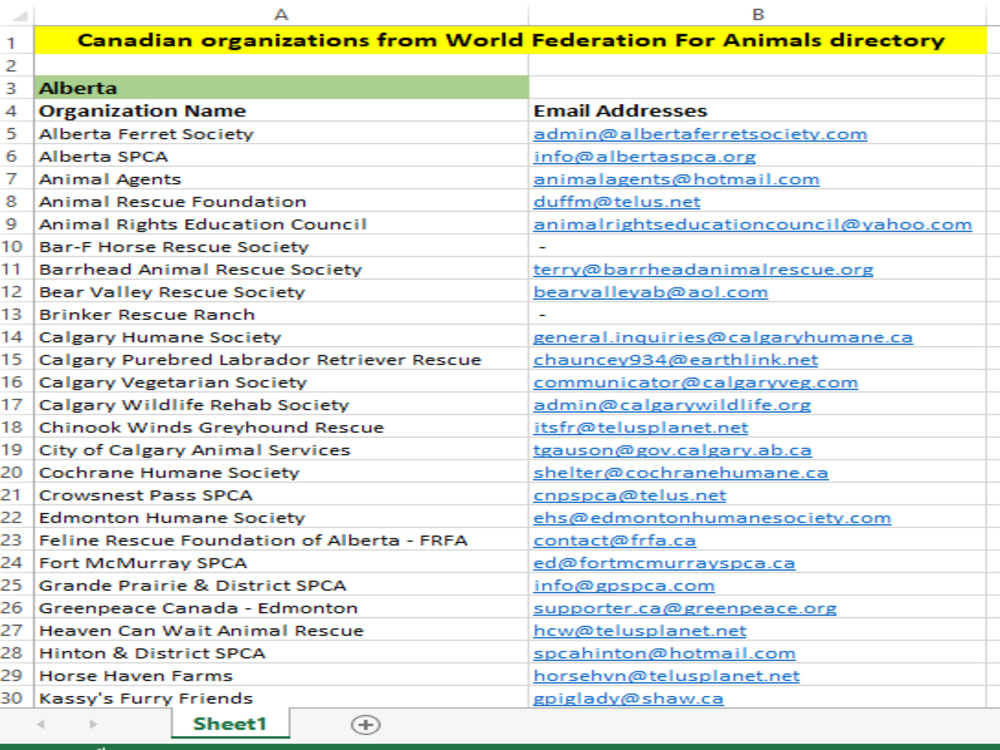The image size is (1000, 750).
Task: Select Calgary Purebred Labrador Retriever Rescue cell
Action: pos(281,360)
